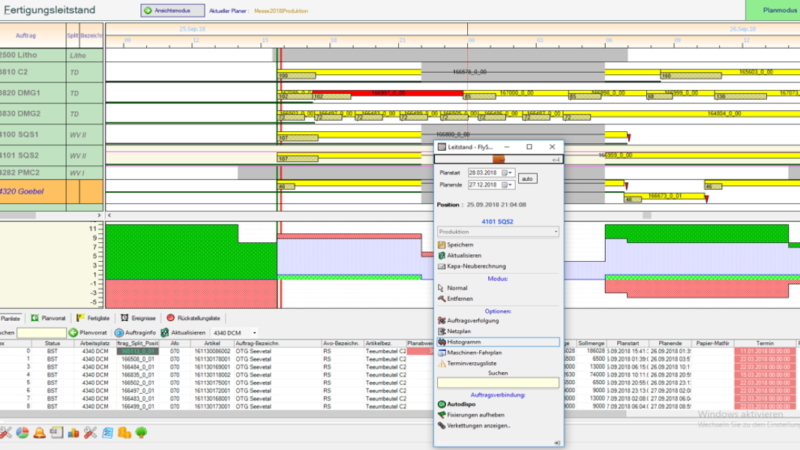The width and height of the screenshot is (800, 450).
Task: Click the checklist icon in bottom toolbar
Action: pos(107,433)
